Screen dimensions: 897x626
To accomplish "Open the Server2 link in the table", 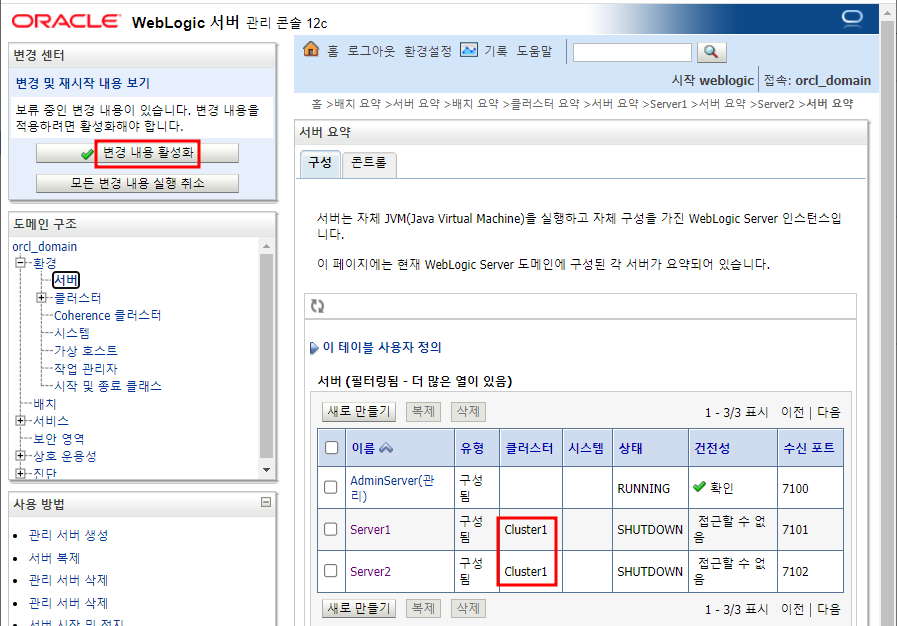I will (x=370, y=572).
